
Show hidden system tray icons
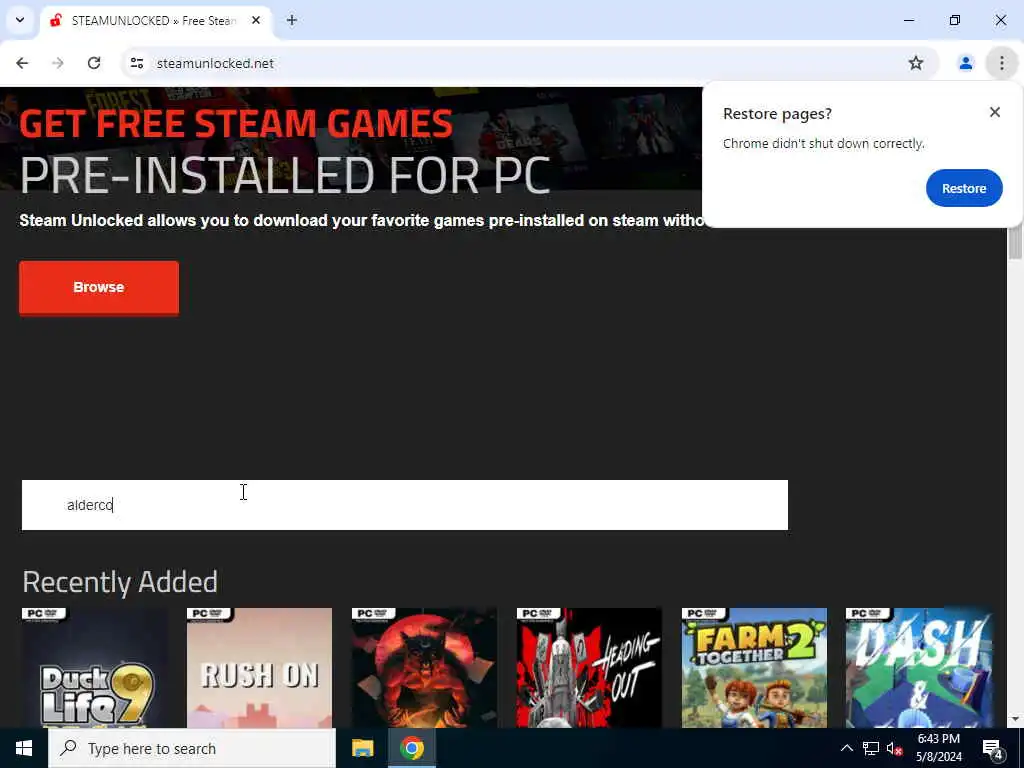click(846, 748)
